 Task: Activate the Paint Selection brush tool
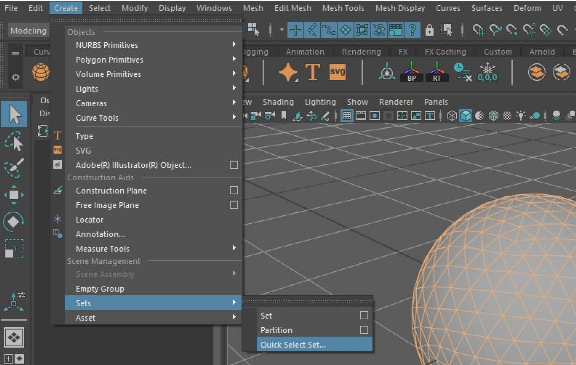14,168
